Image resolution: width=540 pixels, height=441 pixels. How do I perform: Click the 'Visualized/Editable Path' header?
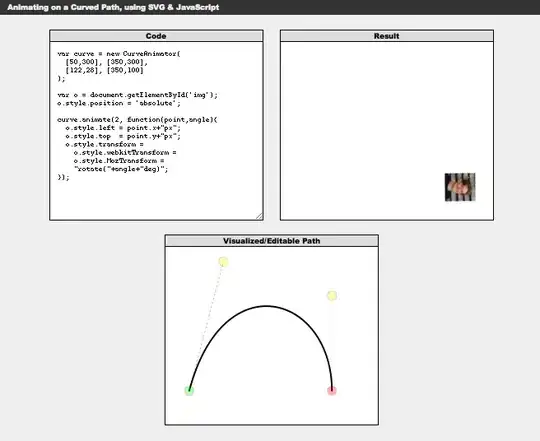pyautogui.click(x=272, y=241)
